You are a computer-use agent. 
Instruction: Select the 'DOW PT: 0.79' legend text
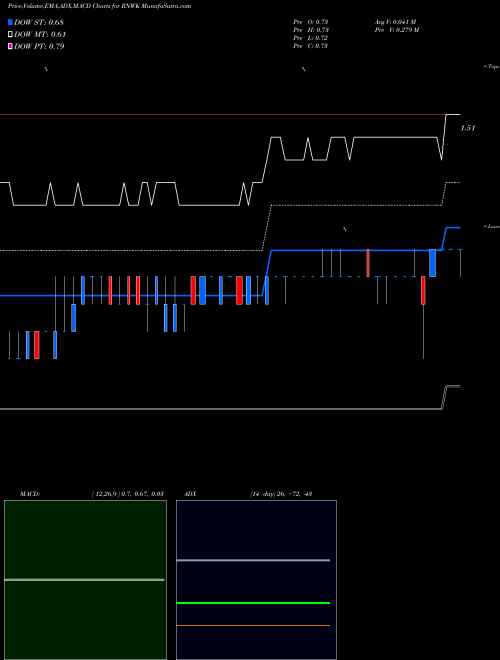click(39, 46)
